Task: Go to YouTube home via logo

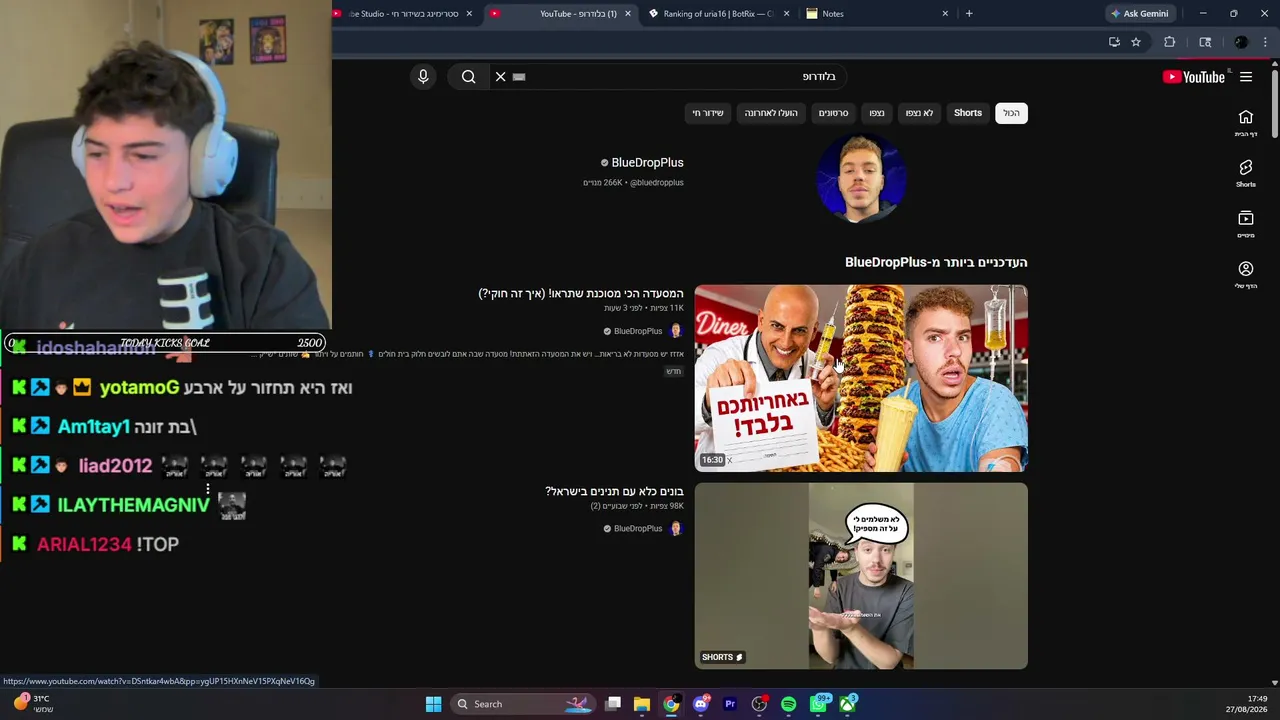Action: 1194,77
